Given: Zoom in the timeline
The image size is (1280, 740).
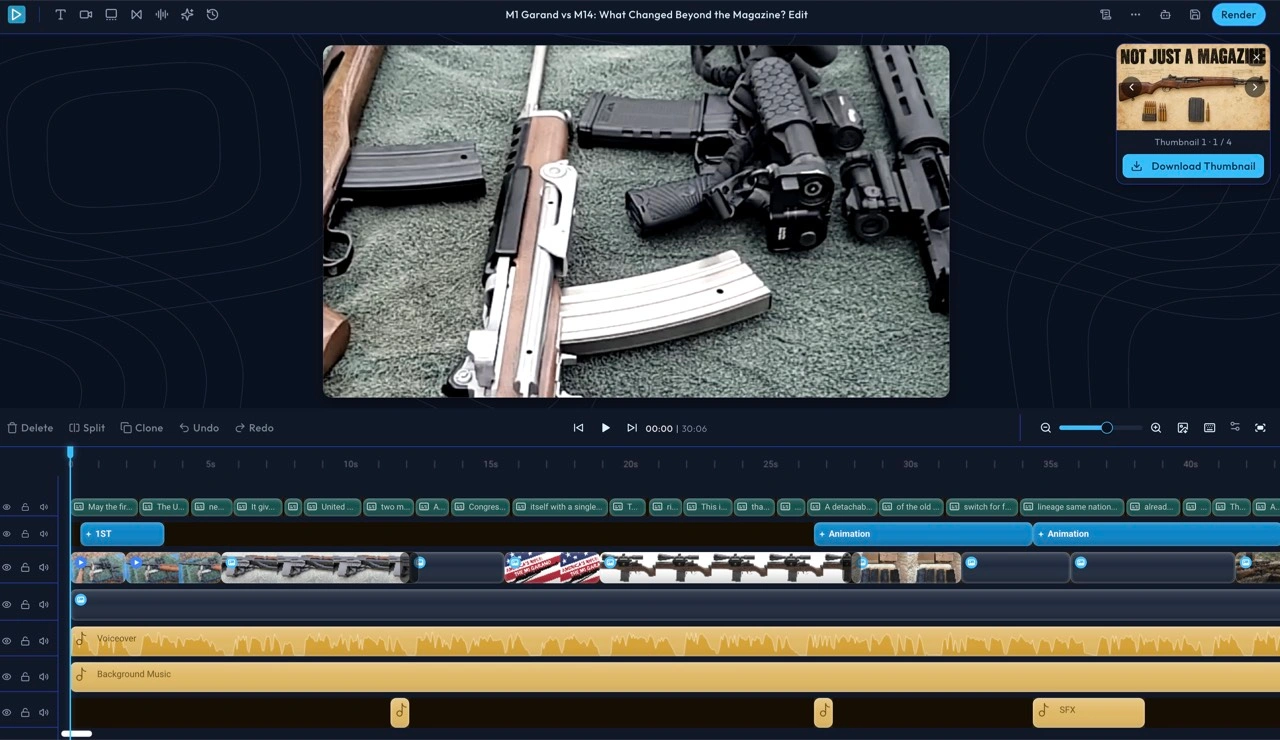Looking at the screenshot, I should coord(1156,428).
